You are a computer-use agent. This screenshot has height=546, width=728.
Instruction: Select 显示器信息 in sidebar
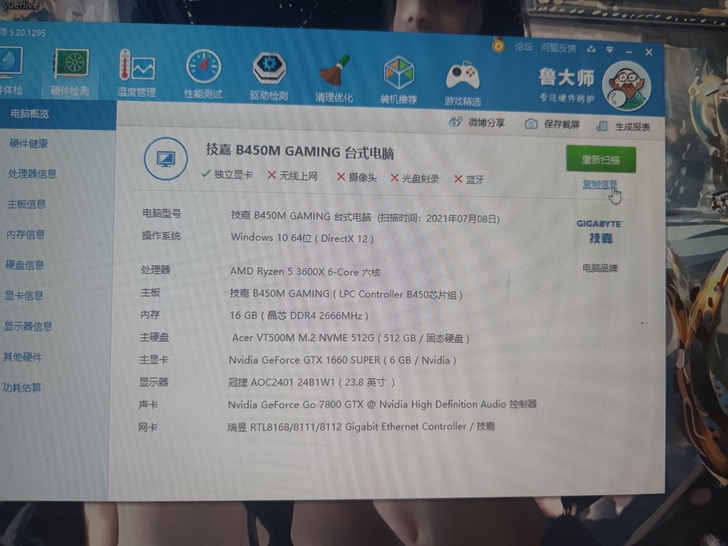27,326
